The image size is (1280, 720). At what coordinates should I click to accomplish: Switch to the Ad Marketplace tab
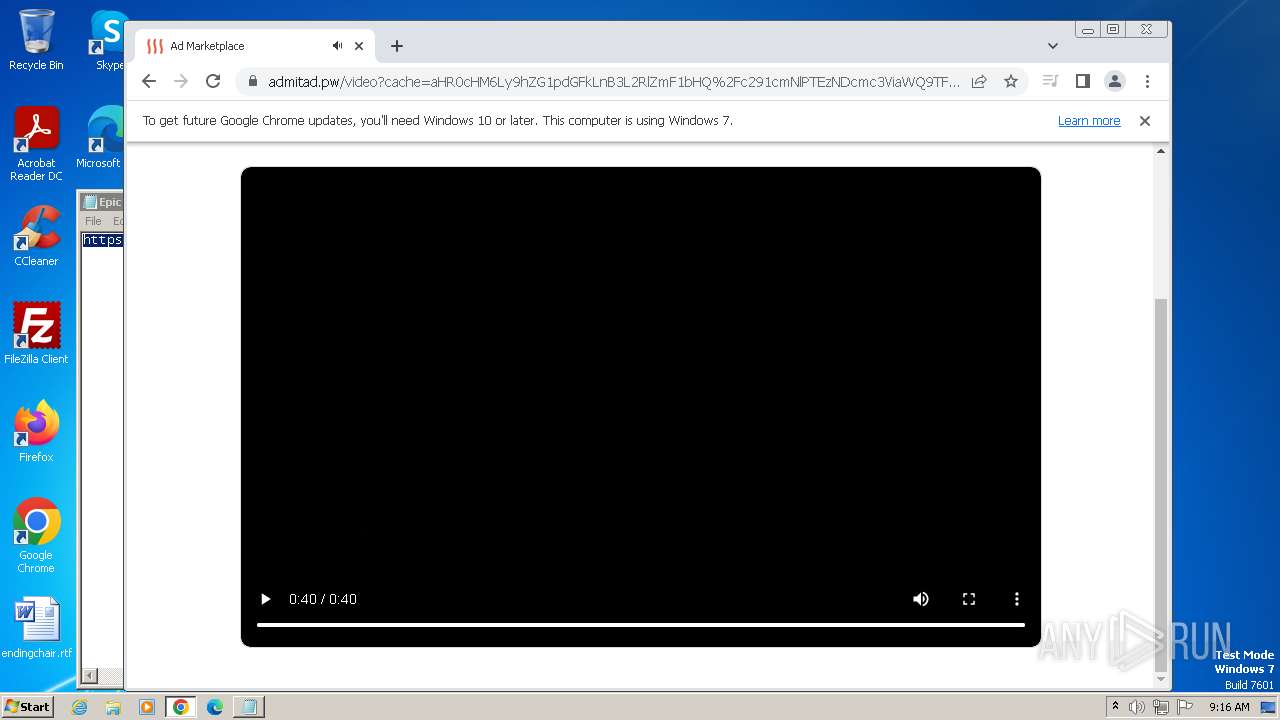tap(255, 46)
